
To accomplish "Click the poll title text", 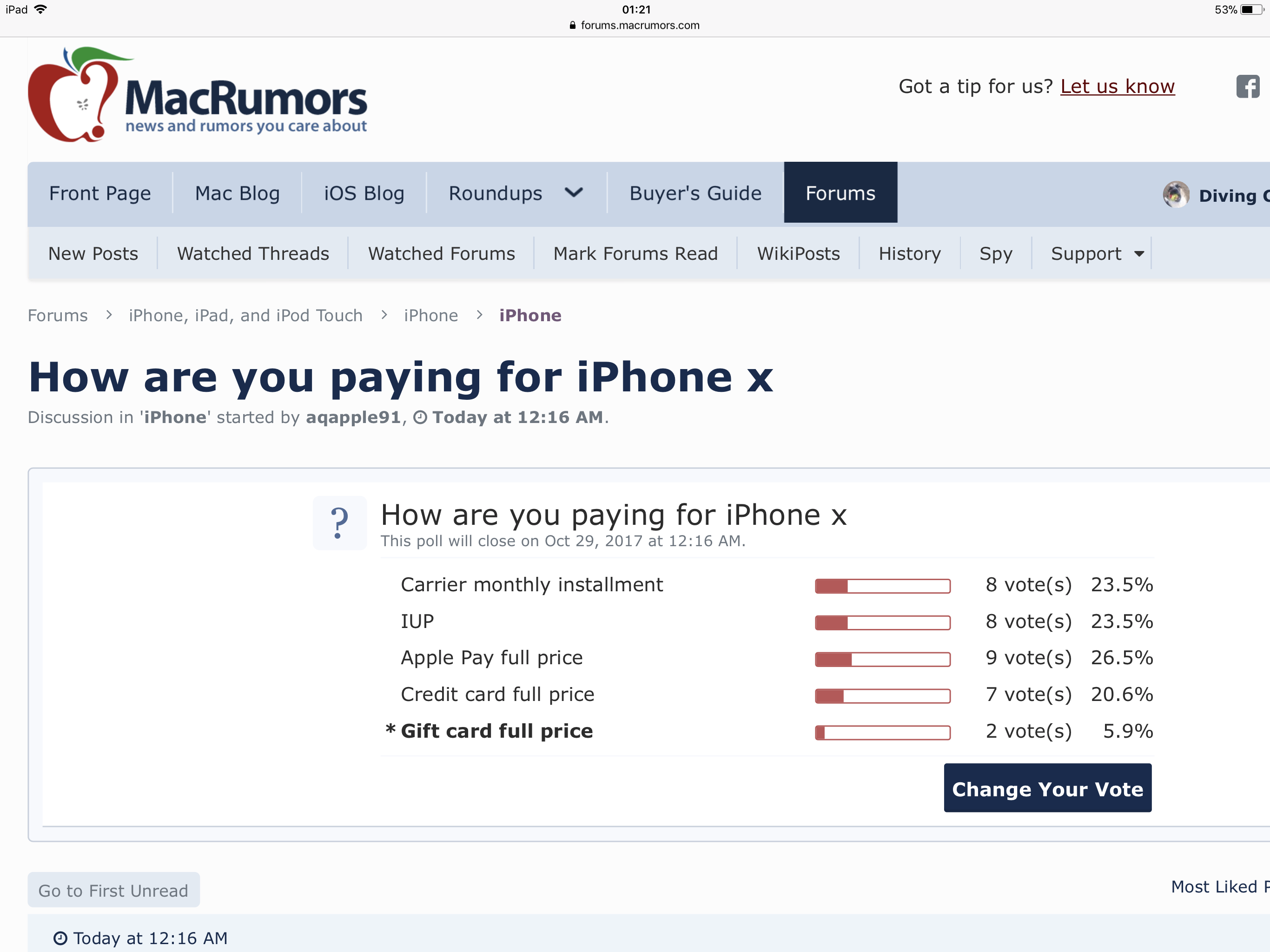I will (614, 515).
